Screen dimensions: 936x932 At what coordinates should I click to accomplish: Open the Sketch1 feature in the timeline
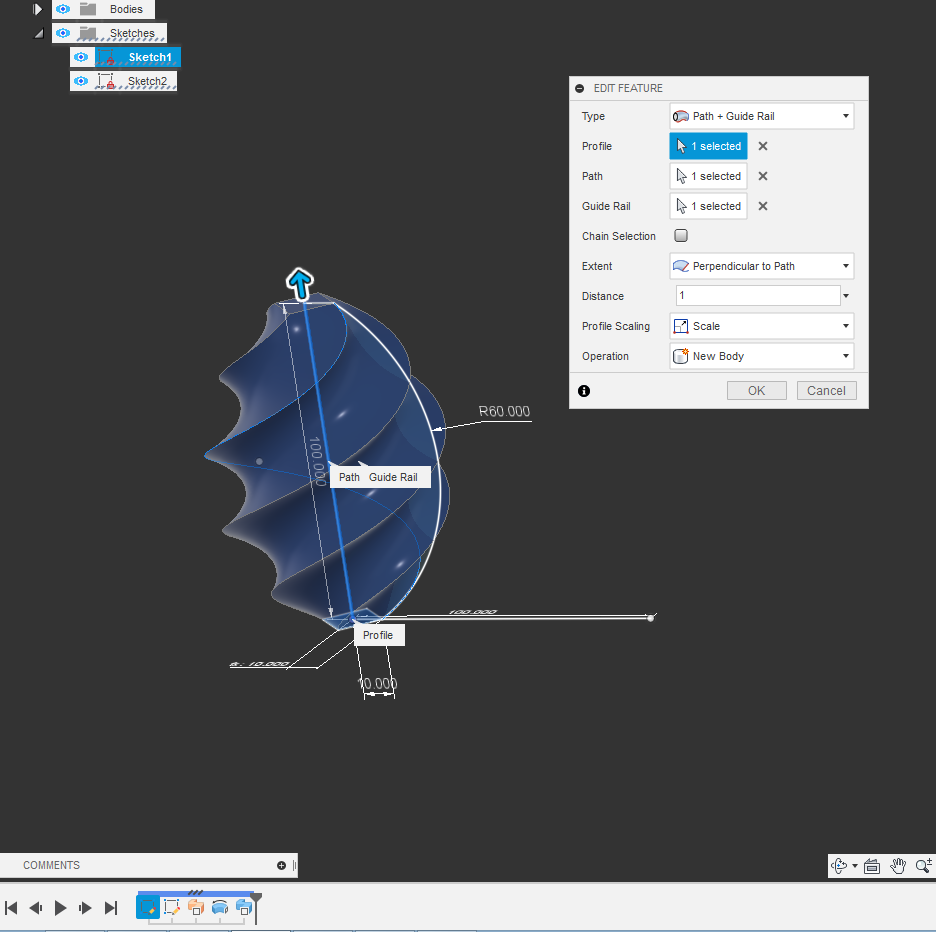click(147, 907)
